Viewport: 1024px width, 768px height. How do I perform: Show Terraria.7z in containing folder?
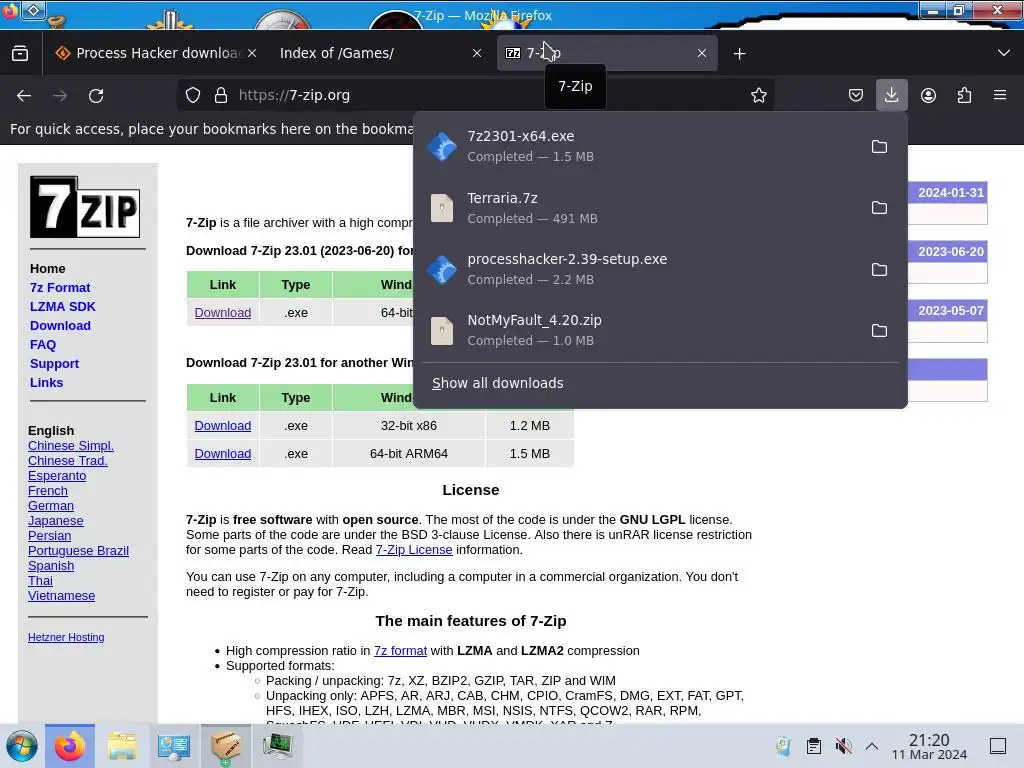pyautogui.click(x=879, y=208)
